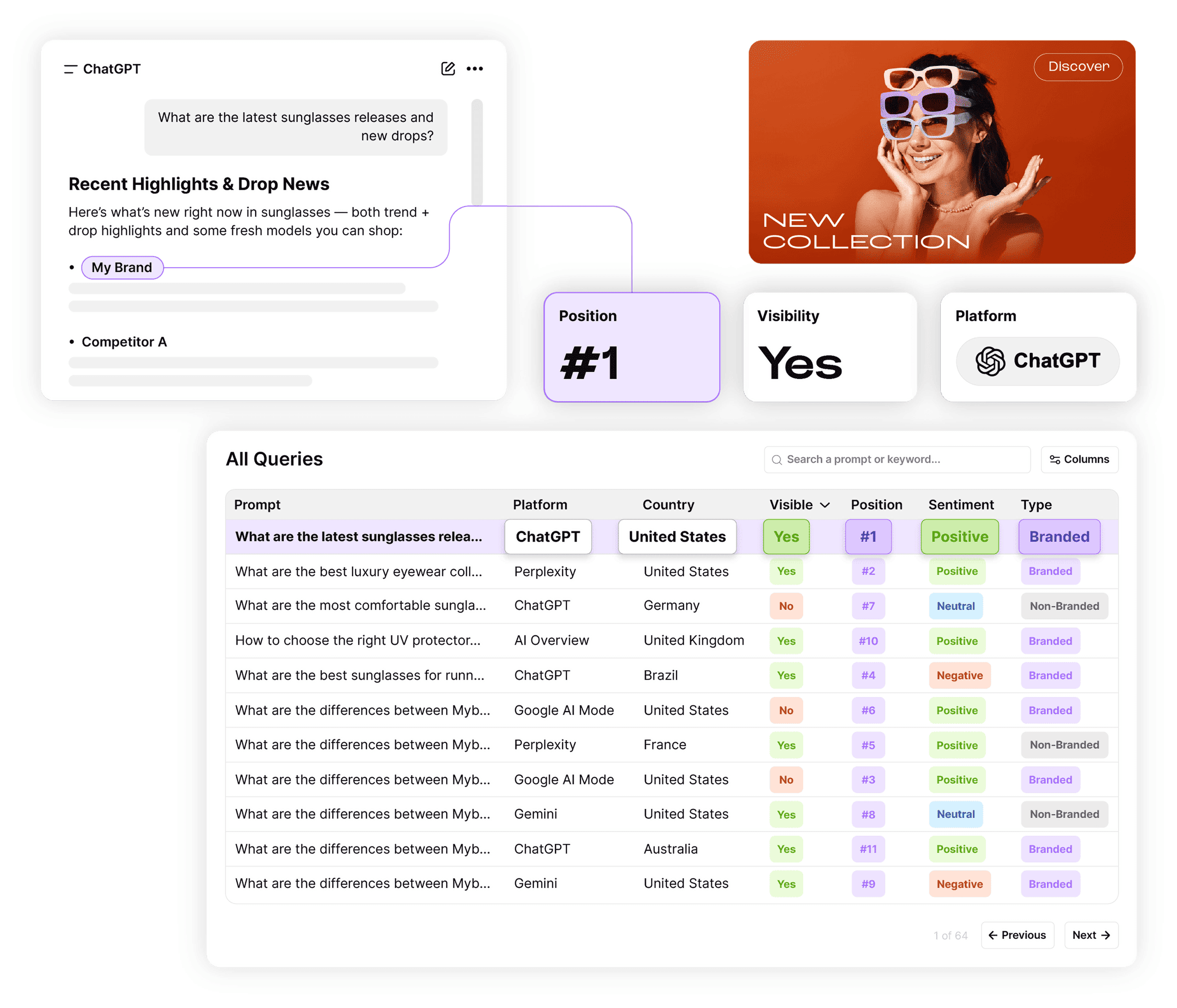Click the Columns settings icon
Image resolution: width=1177 pixels, height=1008 pixels.
tap(1054, 459)
